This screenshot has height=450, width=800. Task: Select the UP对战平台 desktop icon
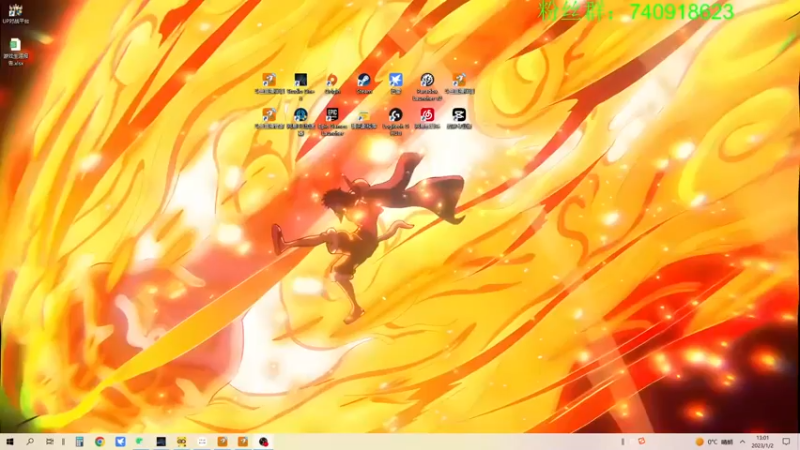[15, 14]
